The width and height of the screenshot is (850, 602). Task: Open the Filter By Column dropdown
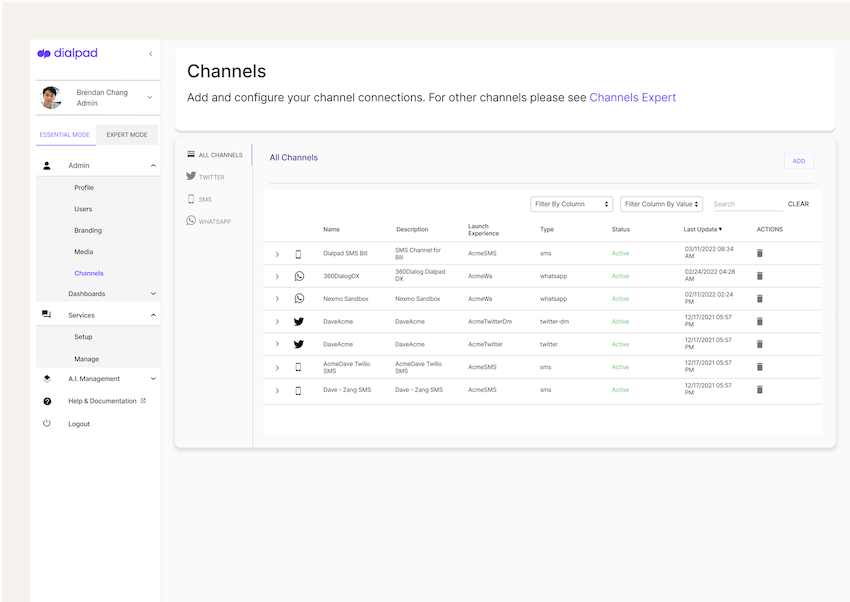[572, 204]
